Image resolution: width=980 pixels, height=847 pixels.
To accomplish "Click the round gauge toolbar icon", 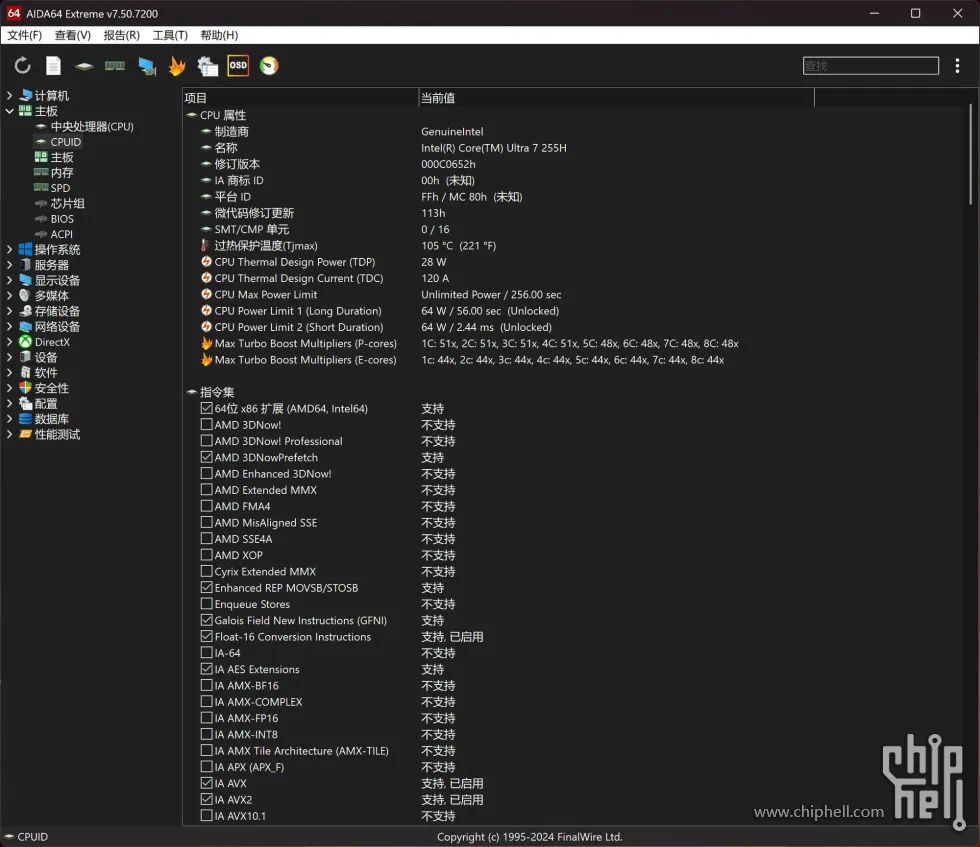I will point(269,66).
